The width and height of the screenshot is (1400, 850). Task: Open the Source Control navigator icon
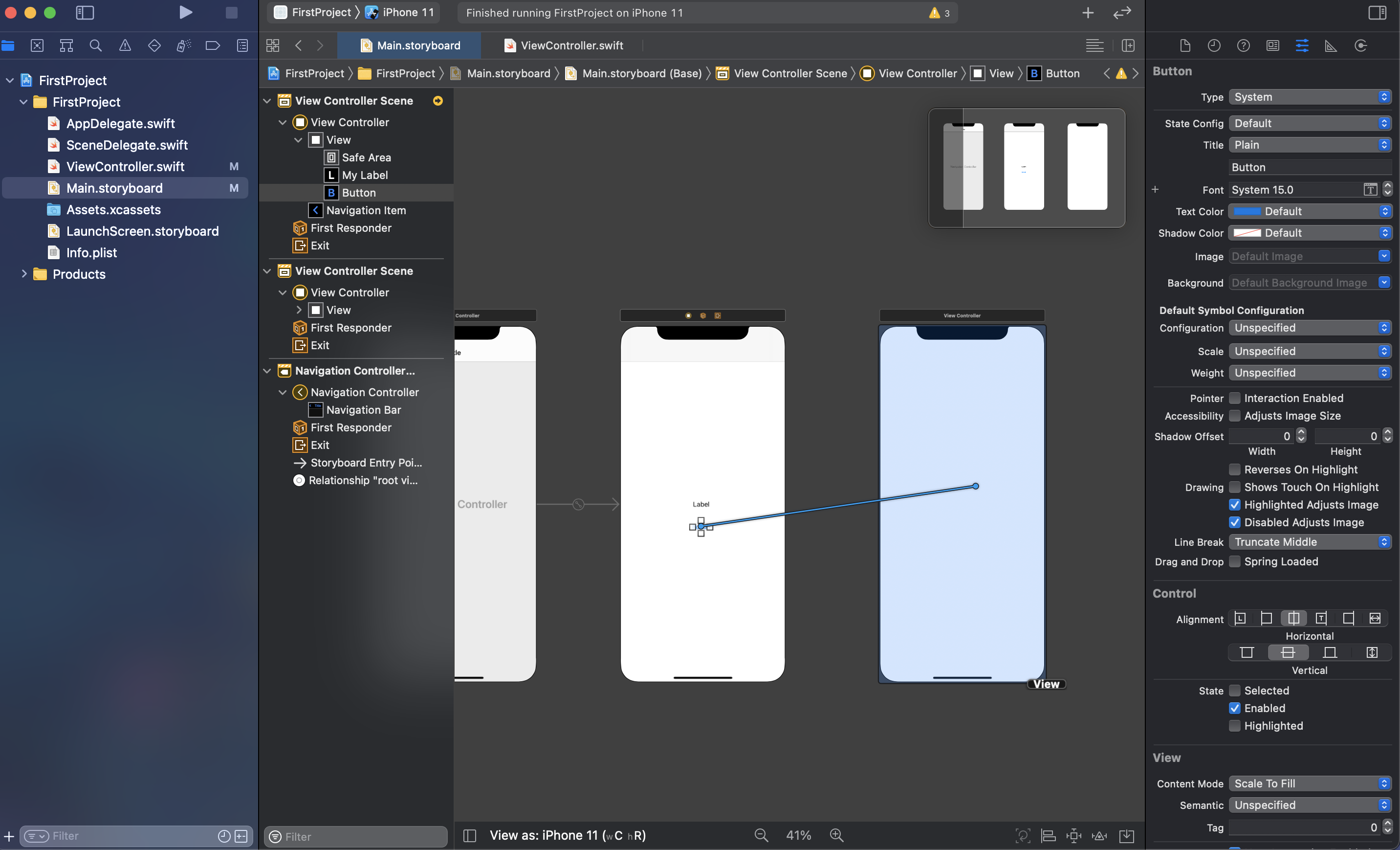point(37,45)
